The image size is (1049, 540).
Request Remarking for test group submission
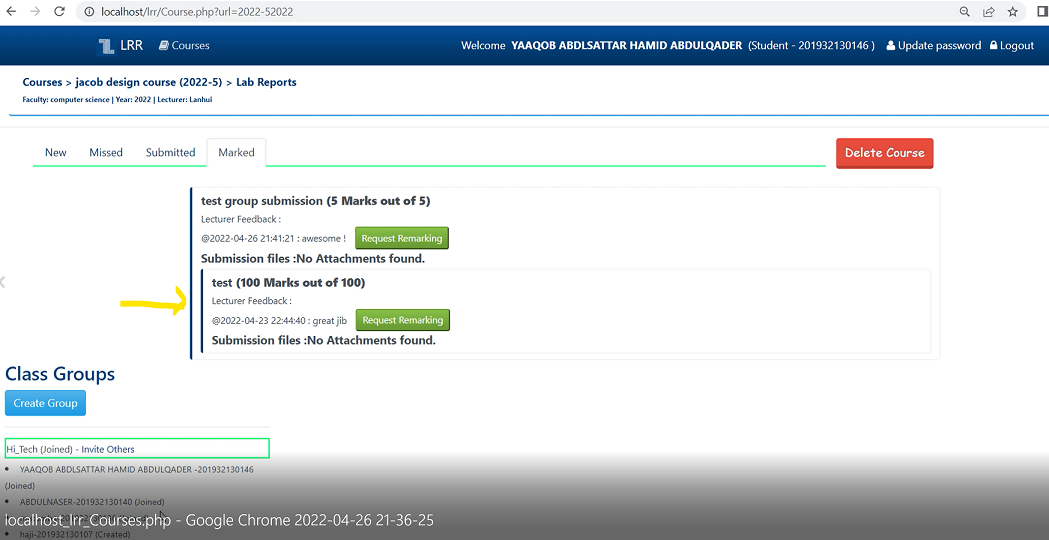pos(402,239)
